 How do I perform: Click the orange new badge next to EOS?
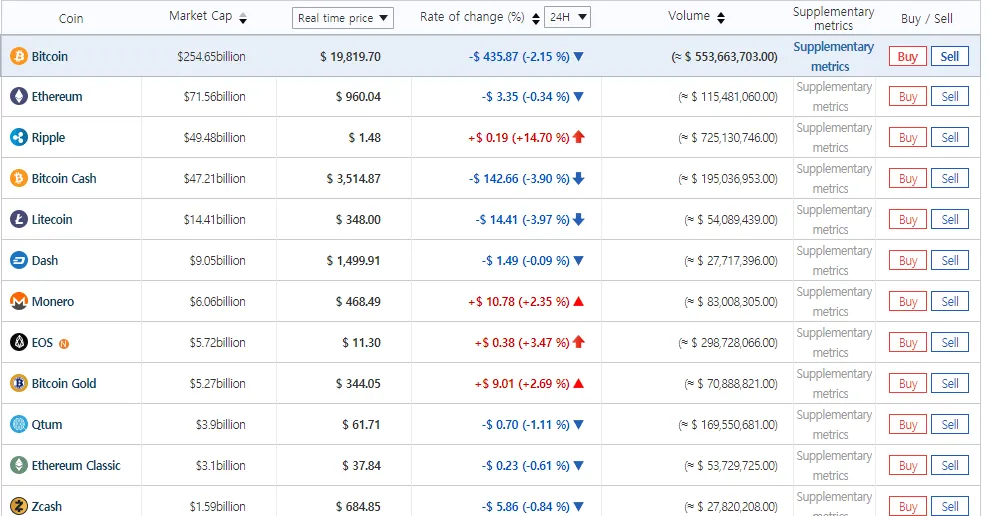point(64,344)
